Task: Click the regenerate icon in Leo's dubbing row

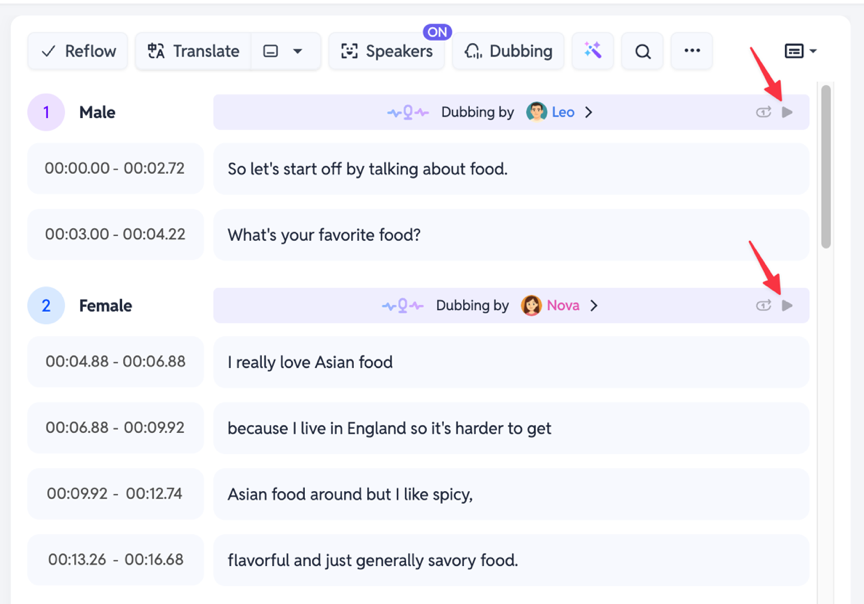Action: 763,112
